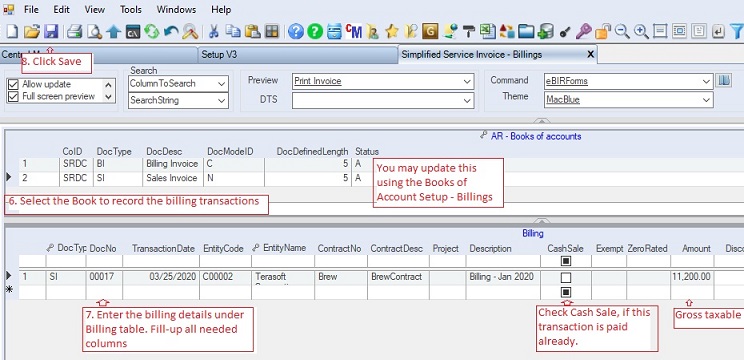Toggle the Full screen preview checkbox
The width and height of the screenshot is (744, 360).
coord(13,96)
